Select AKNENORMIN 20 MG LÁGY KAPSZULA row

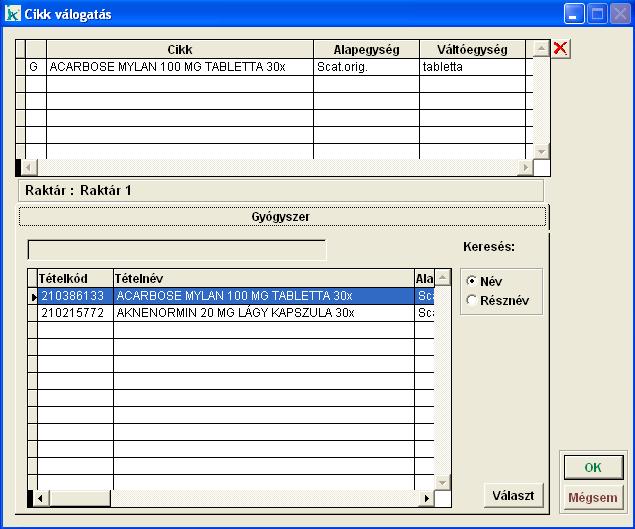(234, 313)
